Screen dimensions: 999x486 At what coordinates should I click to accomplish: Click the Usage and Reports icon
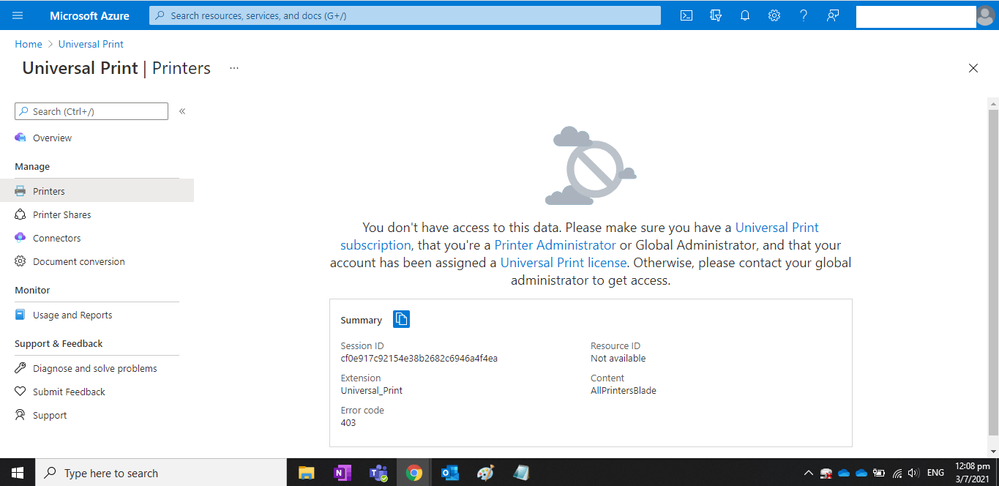coord(20,315)
